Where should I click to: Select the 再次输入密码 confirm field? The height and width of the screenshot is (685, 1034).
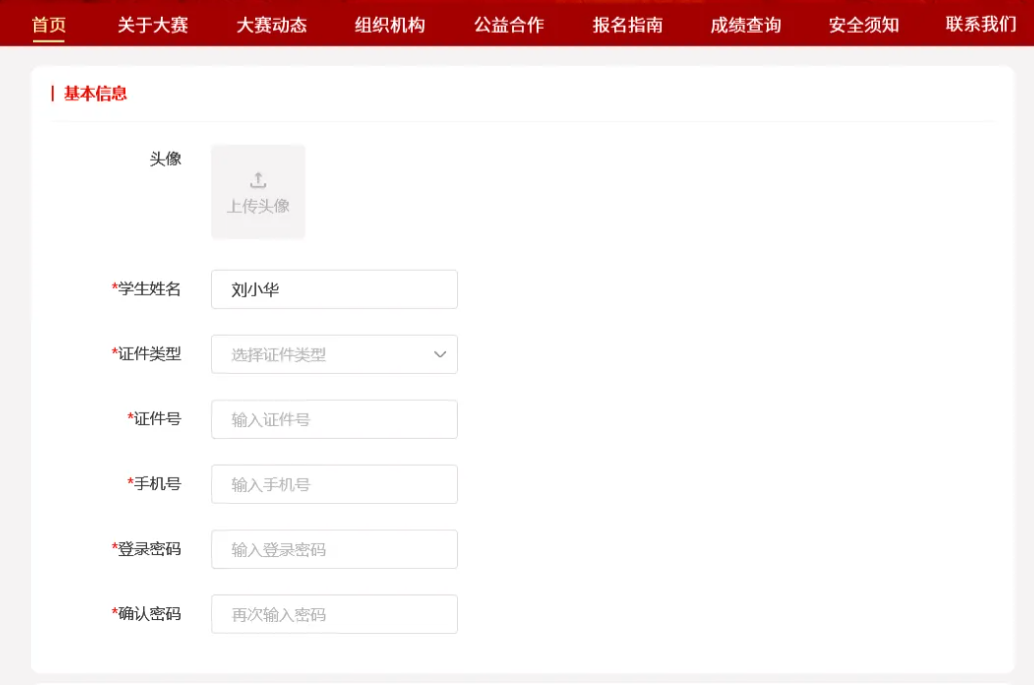coord(334,614)
